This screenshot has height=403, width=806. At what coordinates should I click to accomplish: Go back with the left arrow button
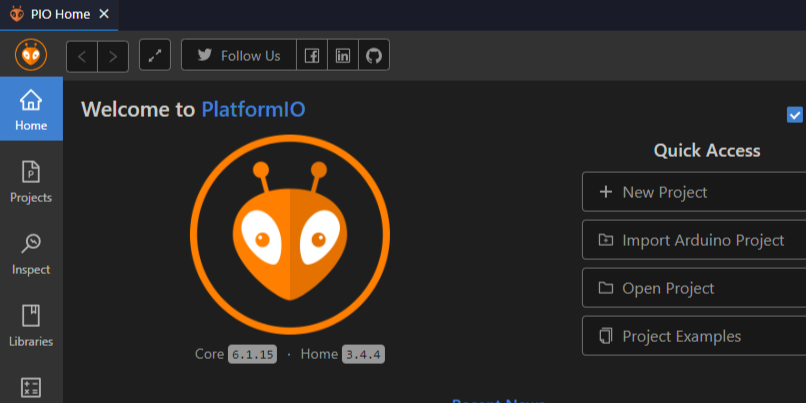coord(82,57)
